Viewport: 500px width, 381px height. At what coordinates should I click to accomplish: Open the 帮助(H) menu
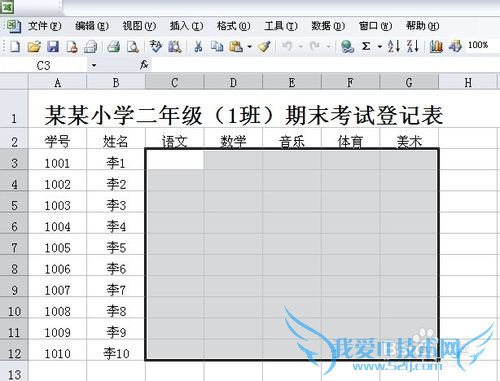coord(422,26)
